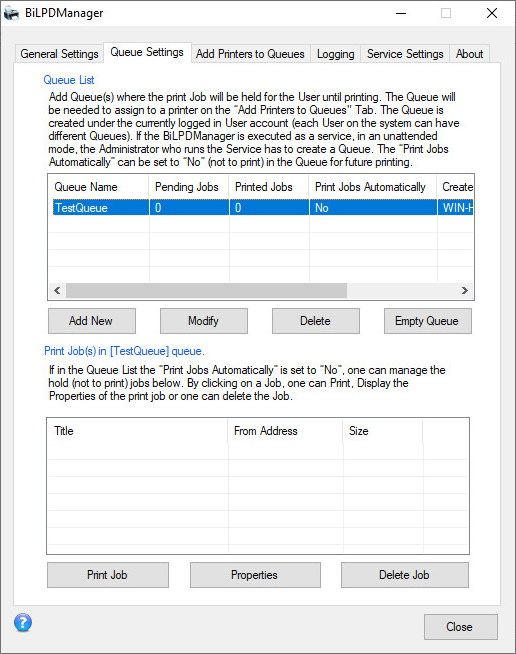The image size is (516, 654).
Task: Click the queue list horizontal scrollbar thumb
Action: tap(206, 290)
